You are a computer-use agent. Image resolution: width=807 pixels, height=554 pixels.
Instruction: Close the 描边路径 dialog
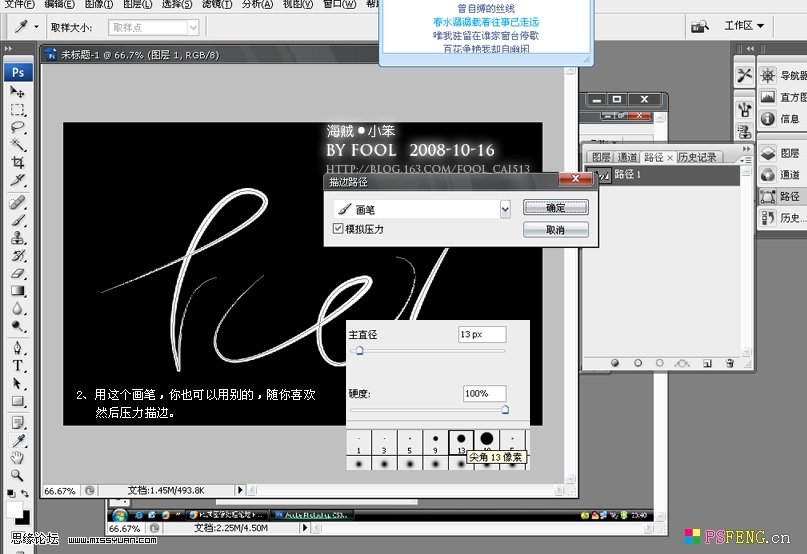(575, 179)
